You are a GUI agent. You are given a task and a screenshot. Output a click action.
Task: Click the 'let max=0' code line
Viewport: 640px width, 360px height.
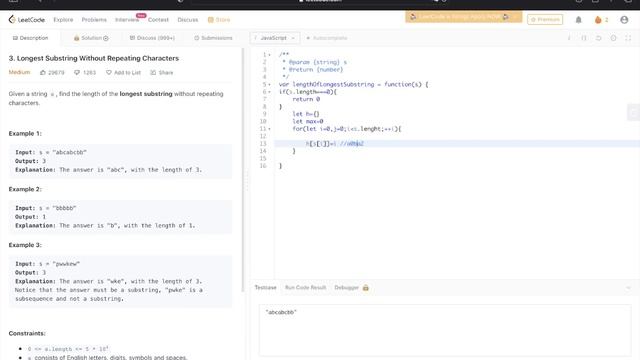pos(308,121)
